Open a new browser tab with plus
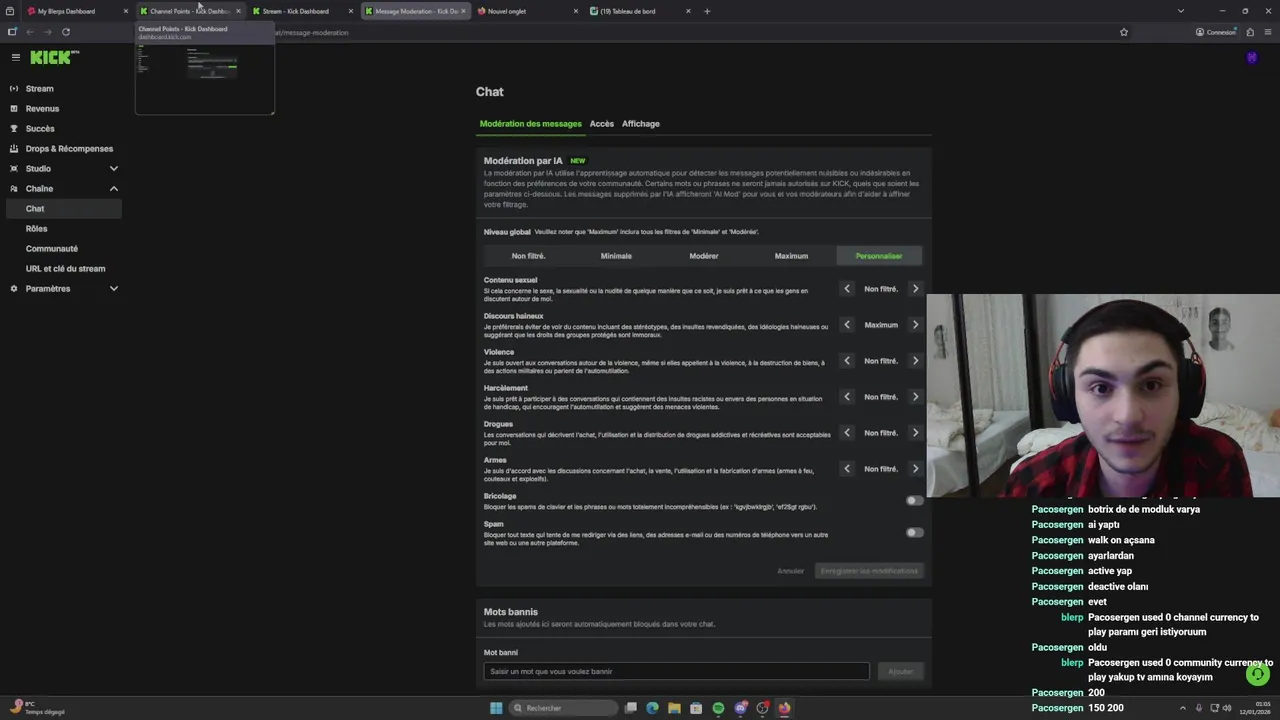This screenshot has height=720, width=1280. pyautogui.click(x=707, y=11)
